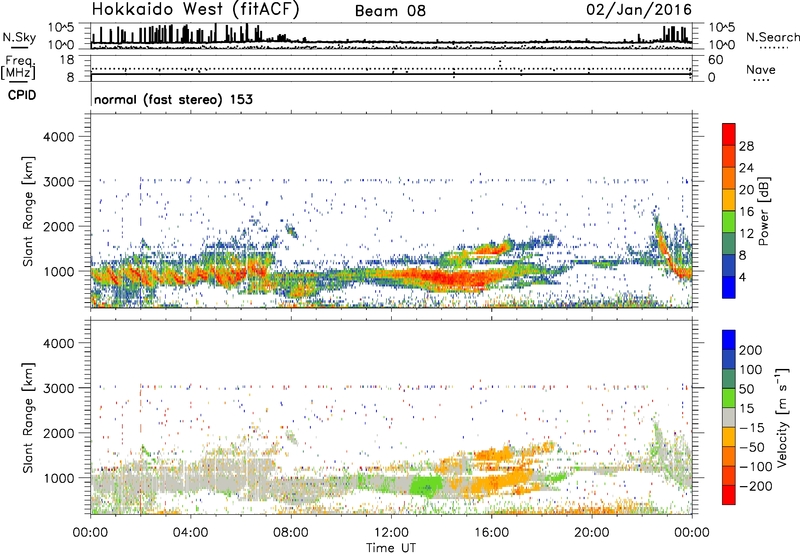Viewport: 800px width, 554px height.
Task: Click the date '02/Jan/2016'
Action: (x=639, y=10)
